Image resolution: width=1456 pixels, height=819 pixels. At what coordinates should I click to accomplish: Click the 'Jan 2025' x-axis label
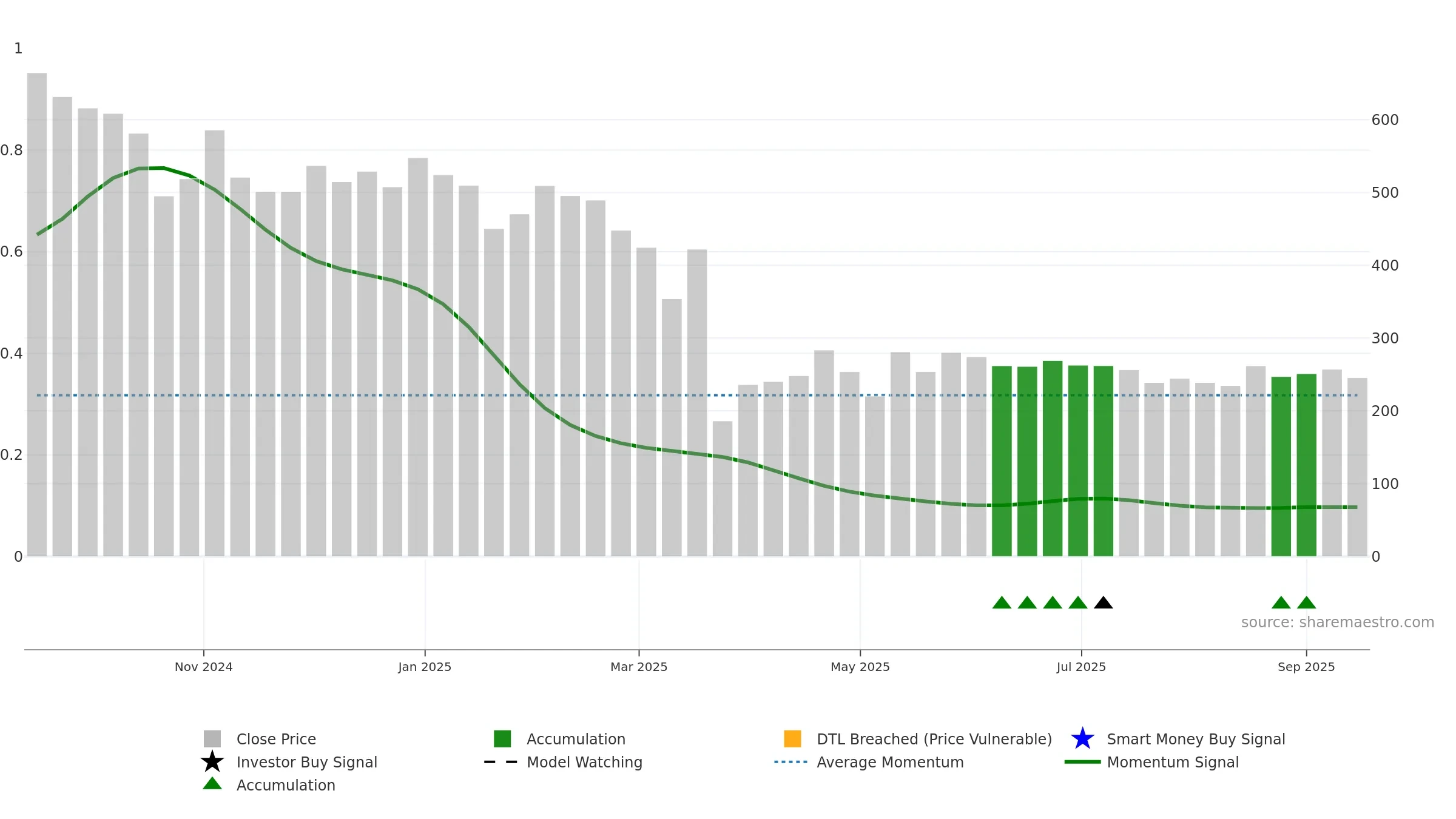coord(425,667)
